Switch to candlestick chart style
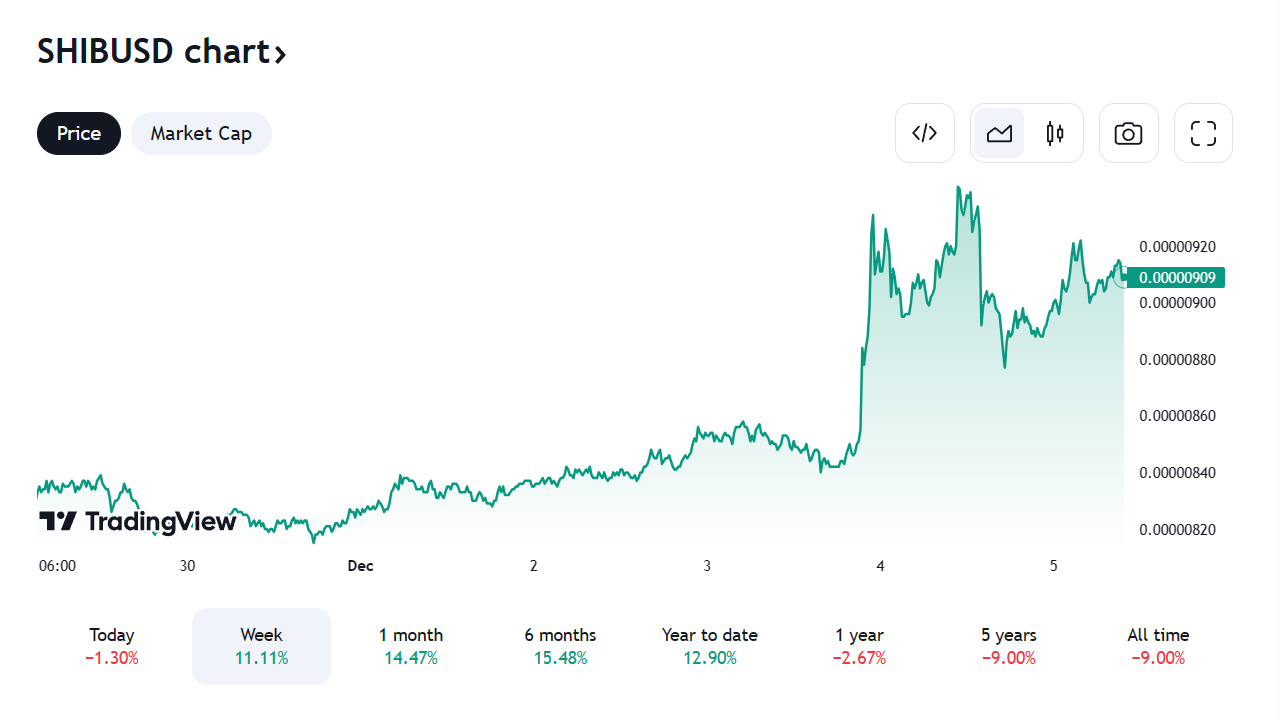 click(x=1055, y=133)
